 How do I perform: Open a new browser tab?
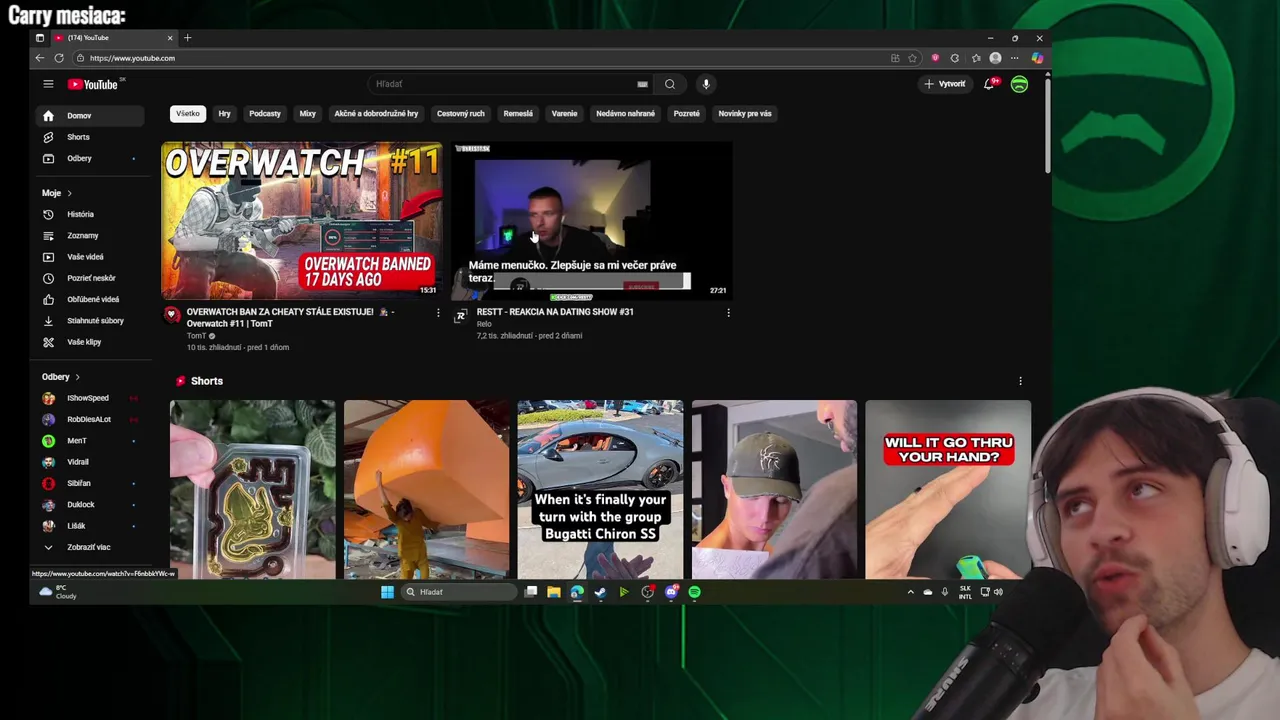[187, 38]
